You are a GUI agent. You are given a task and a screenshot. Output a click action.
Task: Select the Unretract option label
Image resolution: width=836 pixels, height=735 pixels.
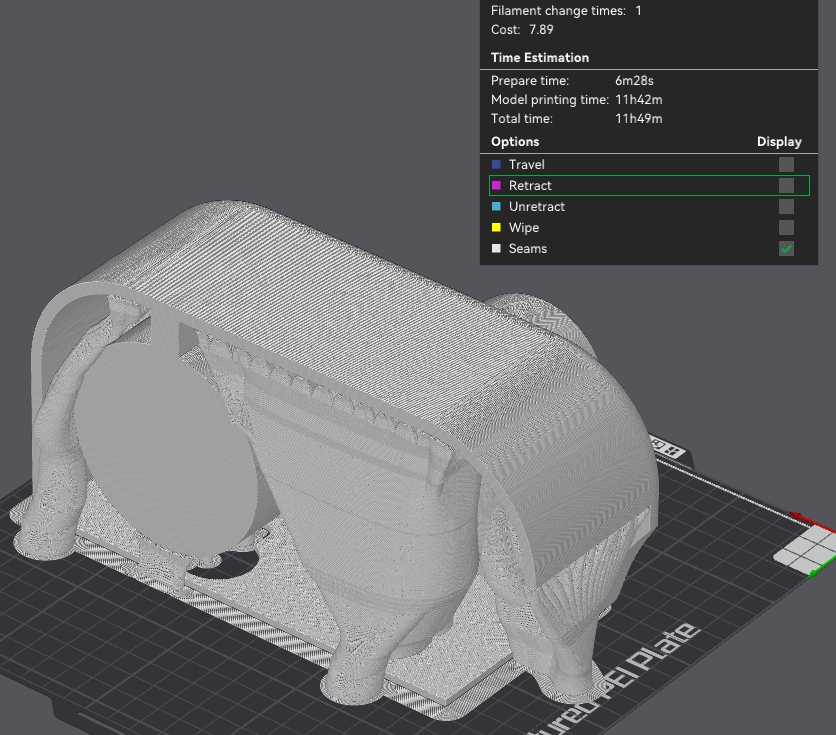[537, 207]
